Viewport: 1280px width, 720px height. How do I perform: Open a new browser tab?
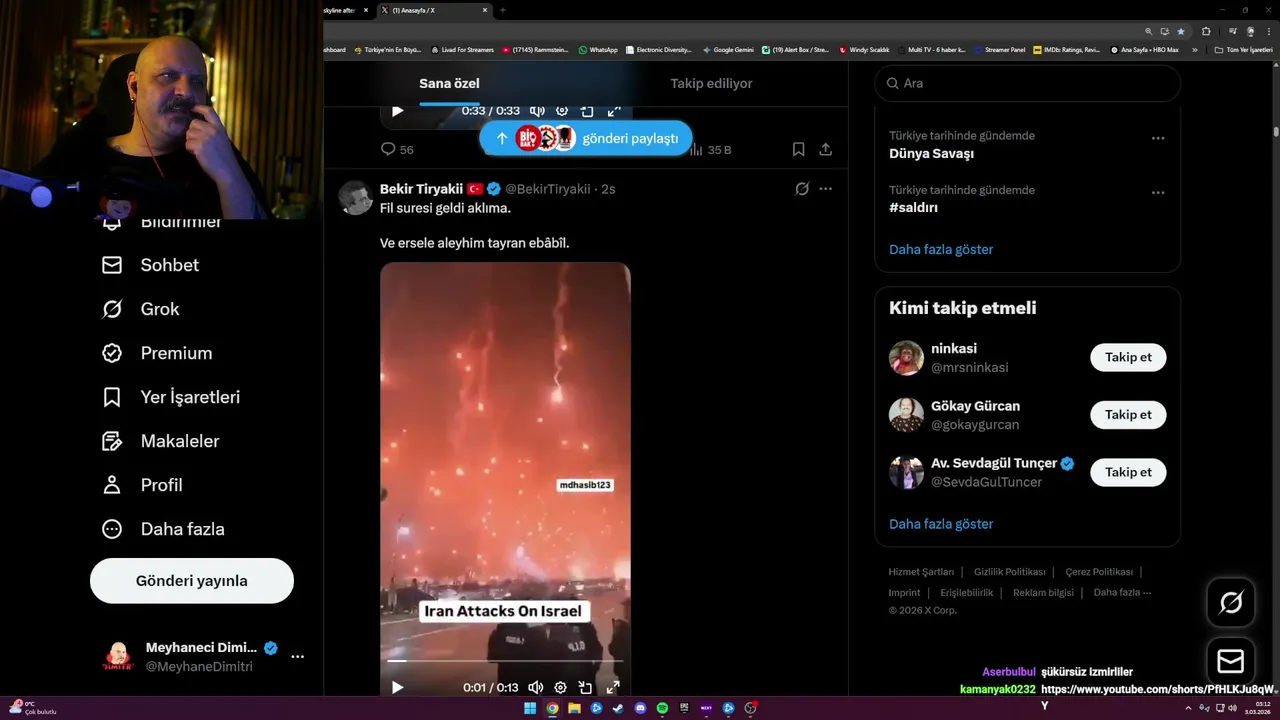pyautogui.click(x=502, y=10)
